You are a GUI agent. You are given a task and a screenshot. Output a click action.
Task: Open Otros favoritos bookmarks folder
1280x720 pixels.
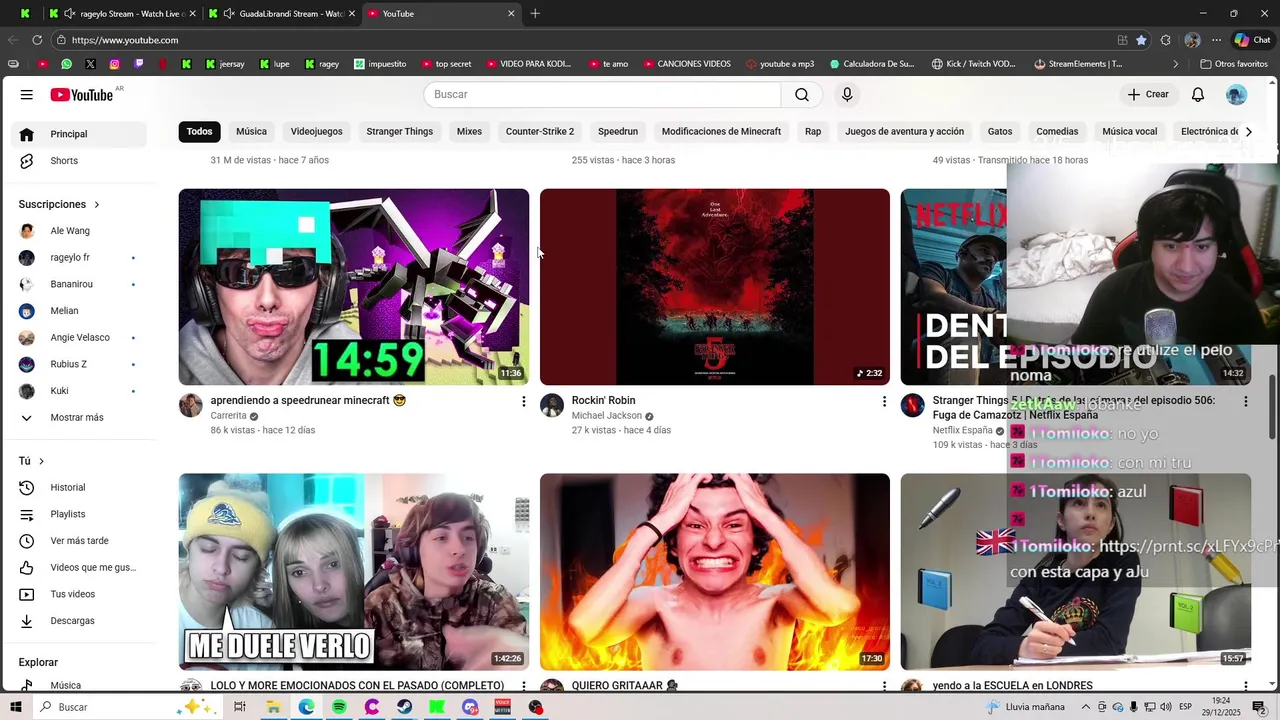1234,64
